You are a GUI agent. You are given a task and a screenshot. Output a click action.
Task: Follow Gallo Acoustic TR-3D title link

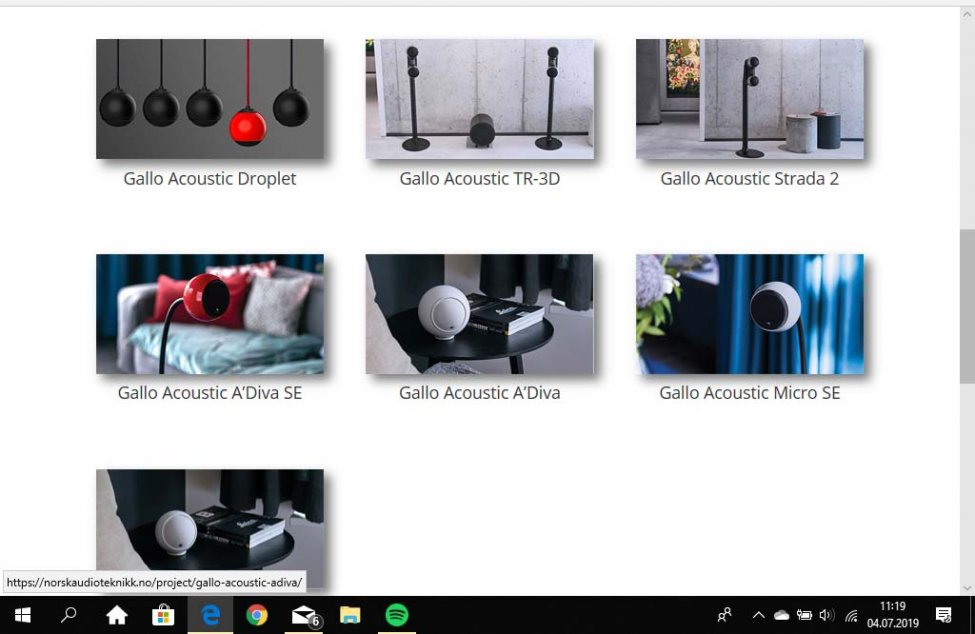(x=479, y=179)
